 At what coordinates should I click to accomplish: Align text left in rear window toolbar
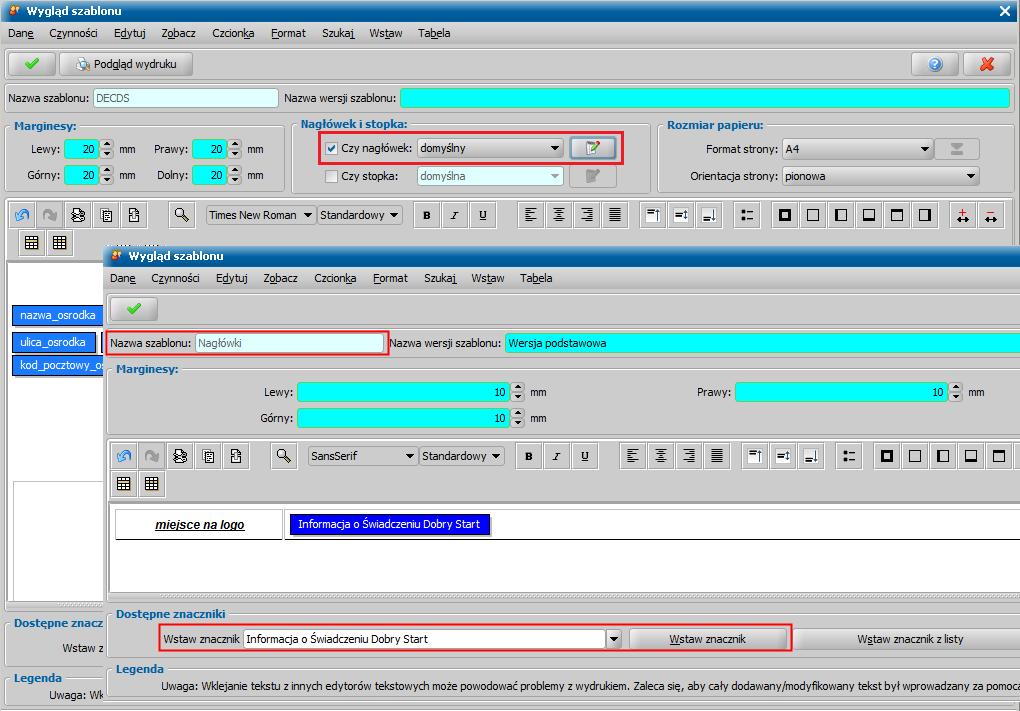[531, 215]
